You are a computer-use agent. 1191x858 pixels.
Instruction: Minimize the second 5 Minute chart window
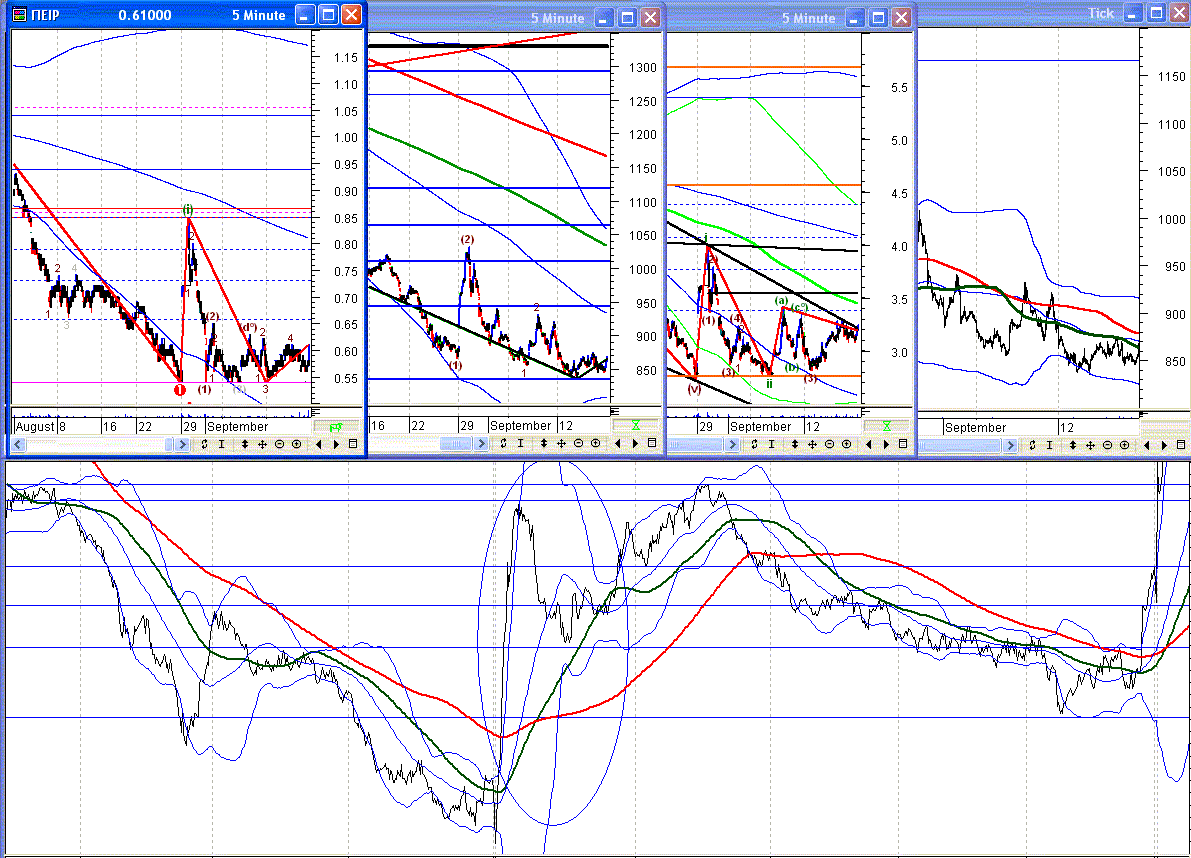coord(604,17)
